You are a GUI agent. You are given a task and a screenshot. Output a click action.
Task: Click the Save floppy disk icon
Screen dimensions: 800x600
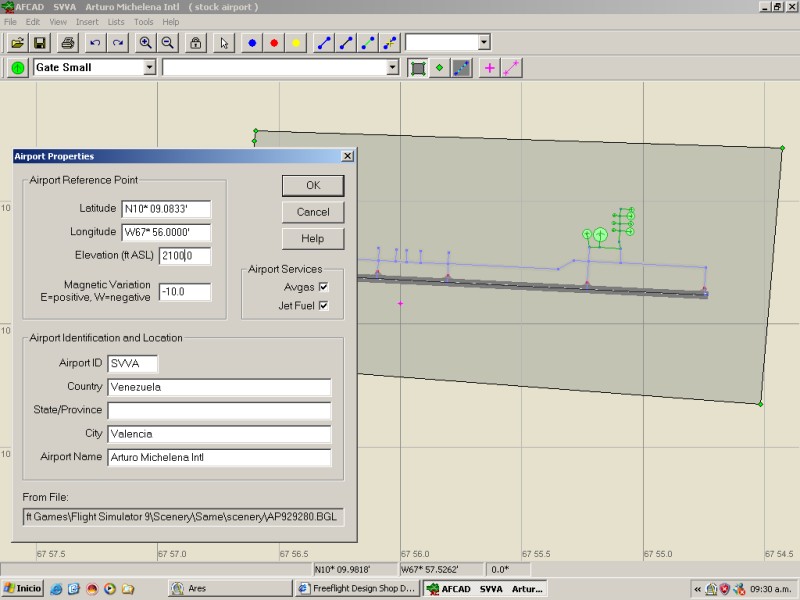tap(40, 43)
